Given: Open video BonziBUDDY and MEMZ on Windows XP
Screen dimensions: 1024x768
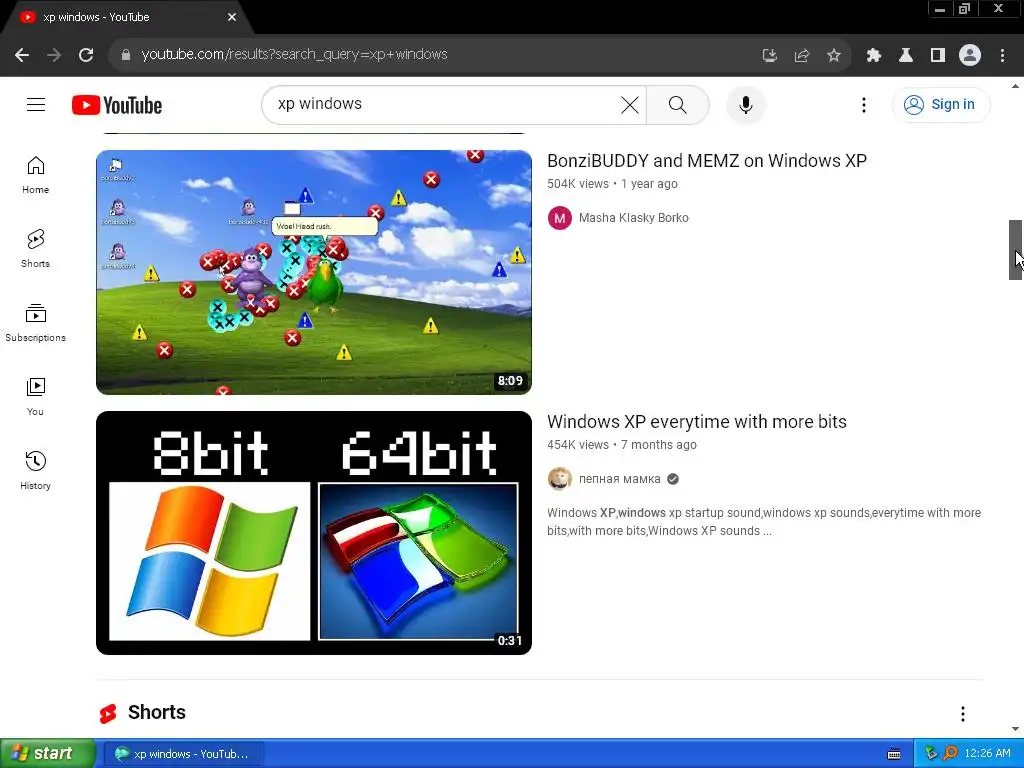Looking at the screenshot, I should click(x=707, y=161).
